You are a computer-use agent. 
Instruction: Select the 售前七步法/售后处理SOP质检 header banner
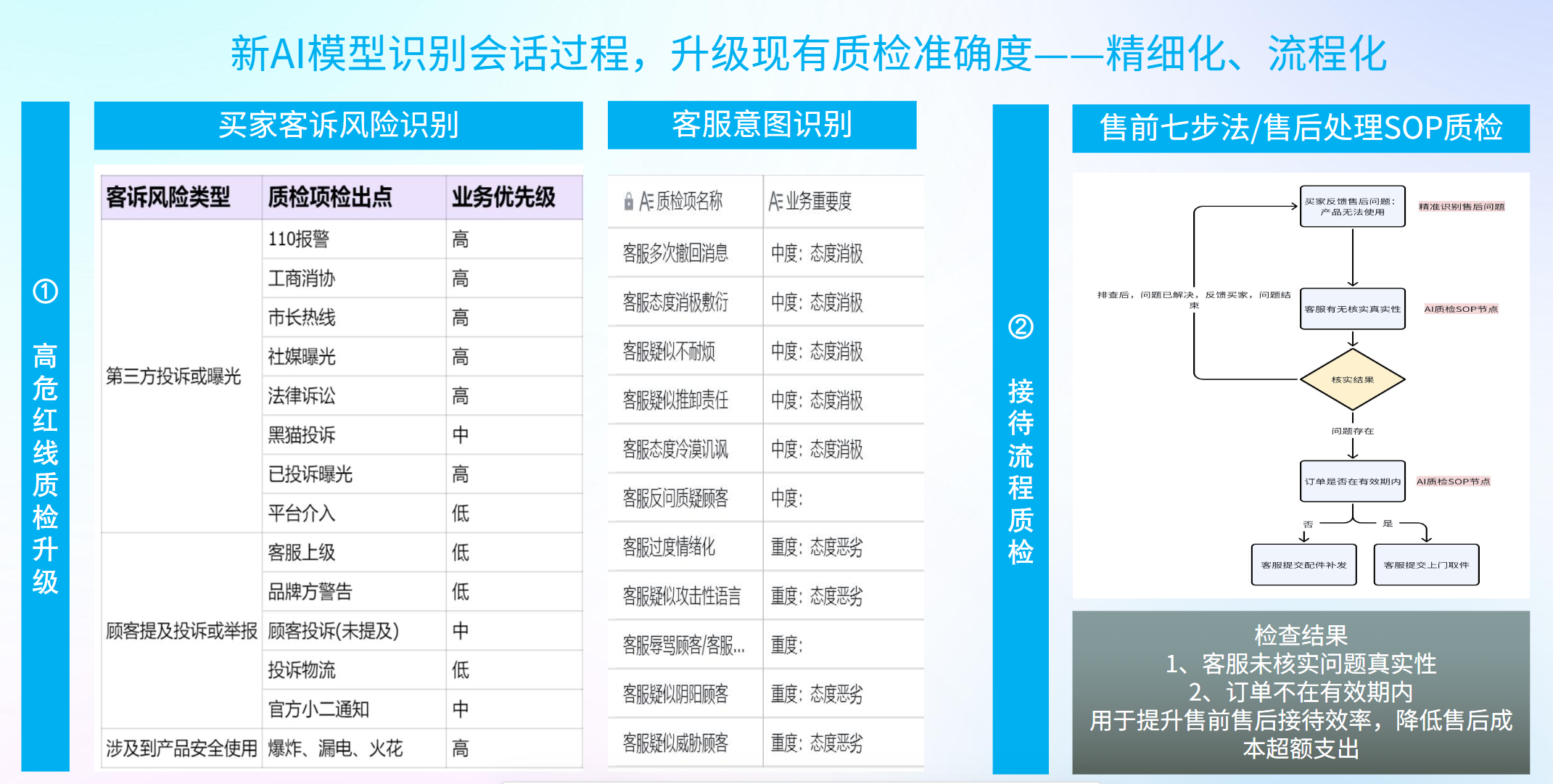[x=1301, y=128]
